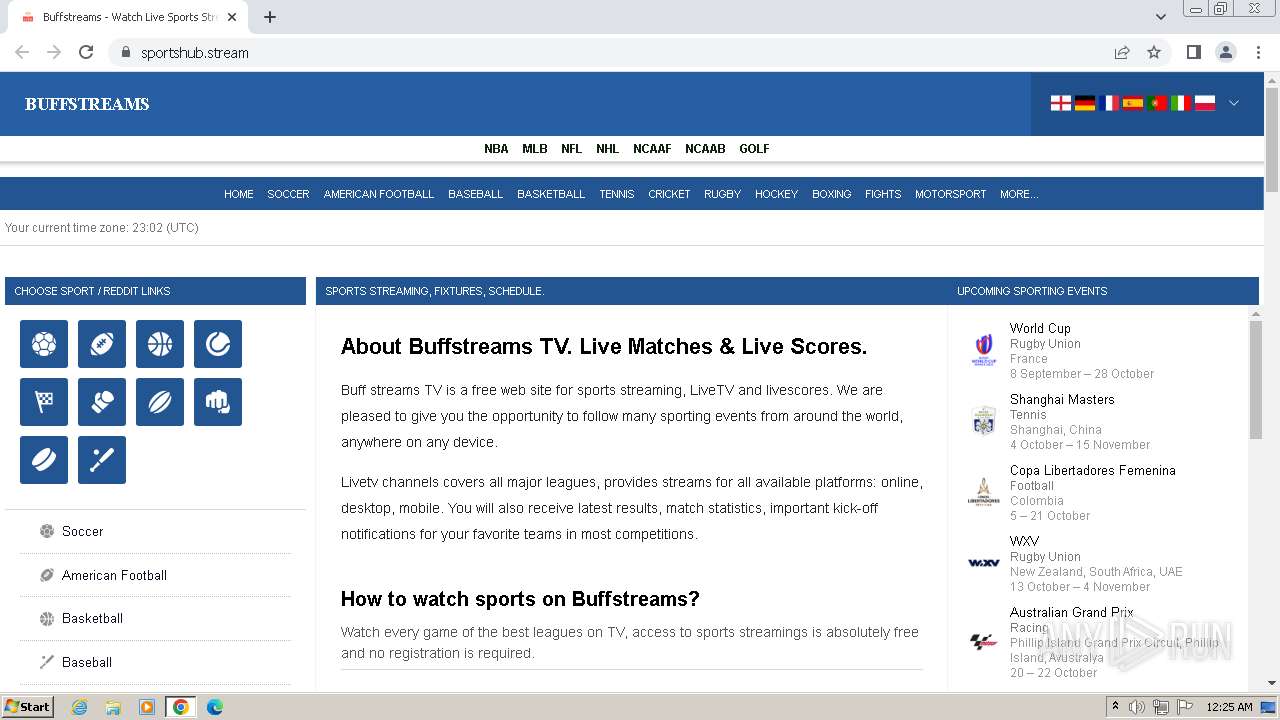Screen dimensions: 1280x720
Task: Select BASKETBALL in the nav bar
Action: 551,194
